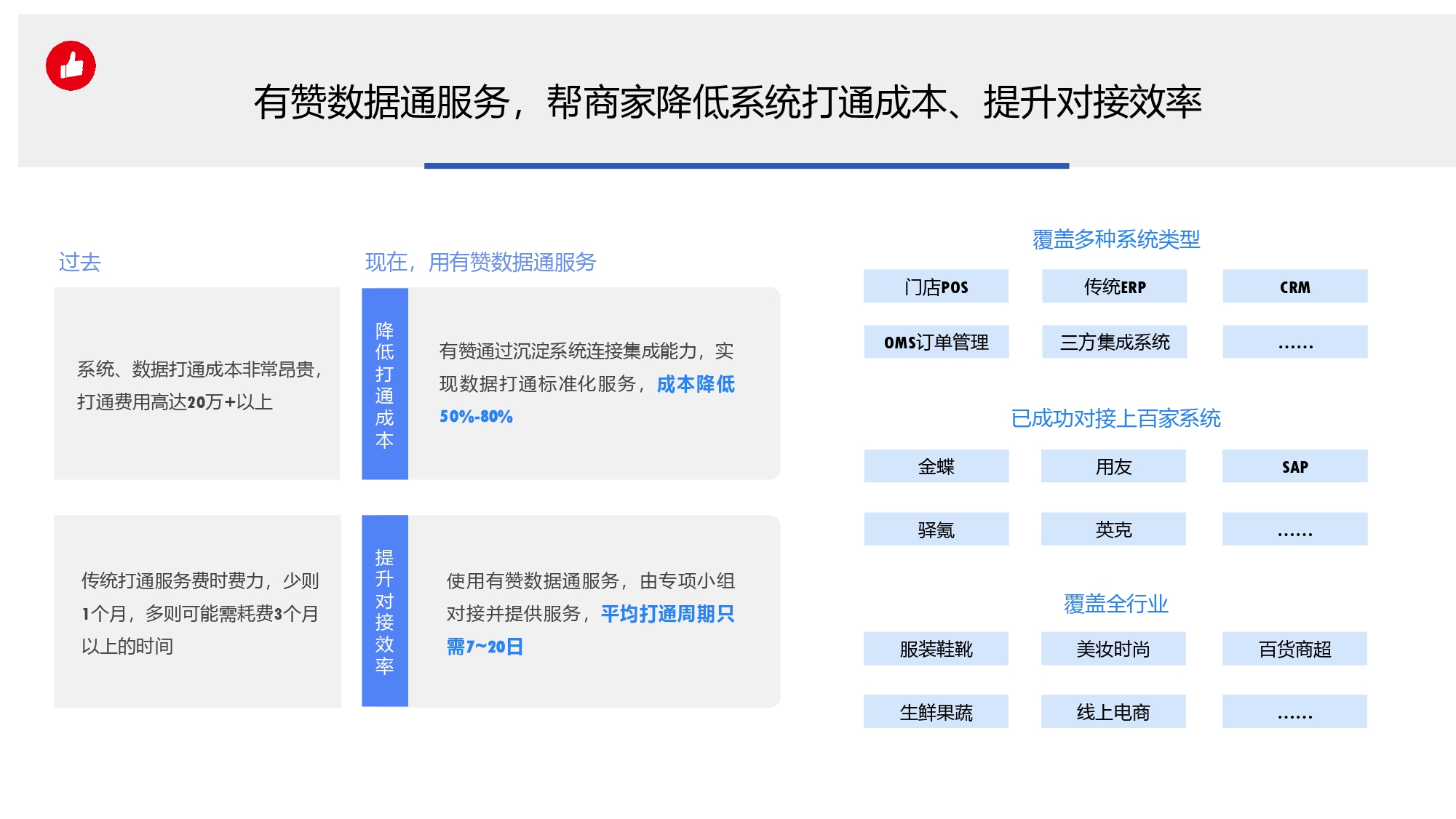This screenshot has width=1456, height=819.
Task: Select the 传统ERP system tag
Action: [1114, 287]
